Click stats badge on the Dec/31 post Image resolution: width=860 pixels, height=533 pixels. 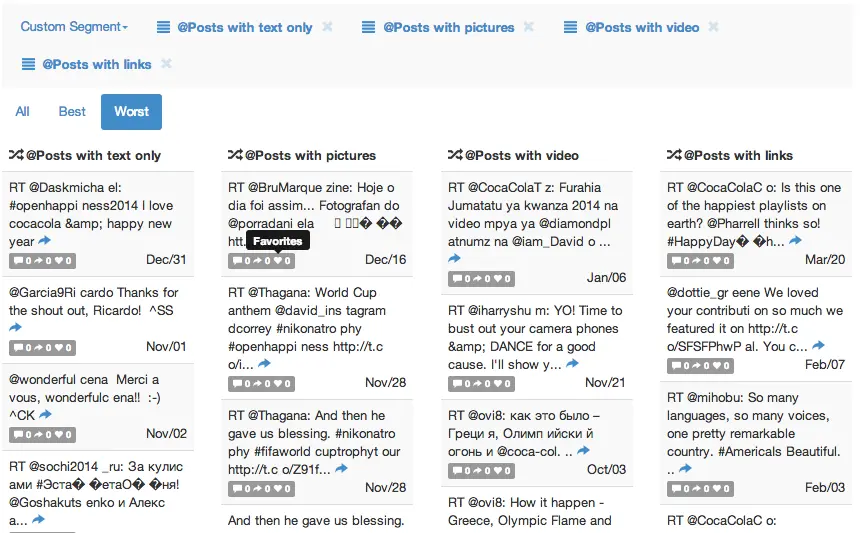[x=42, y=261]
